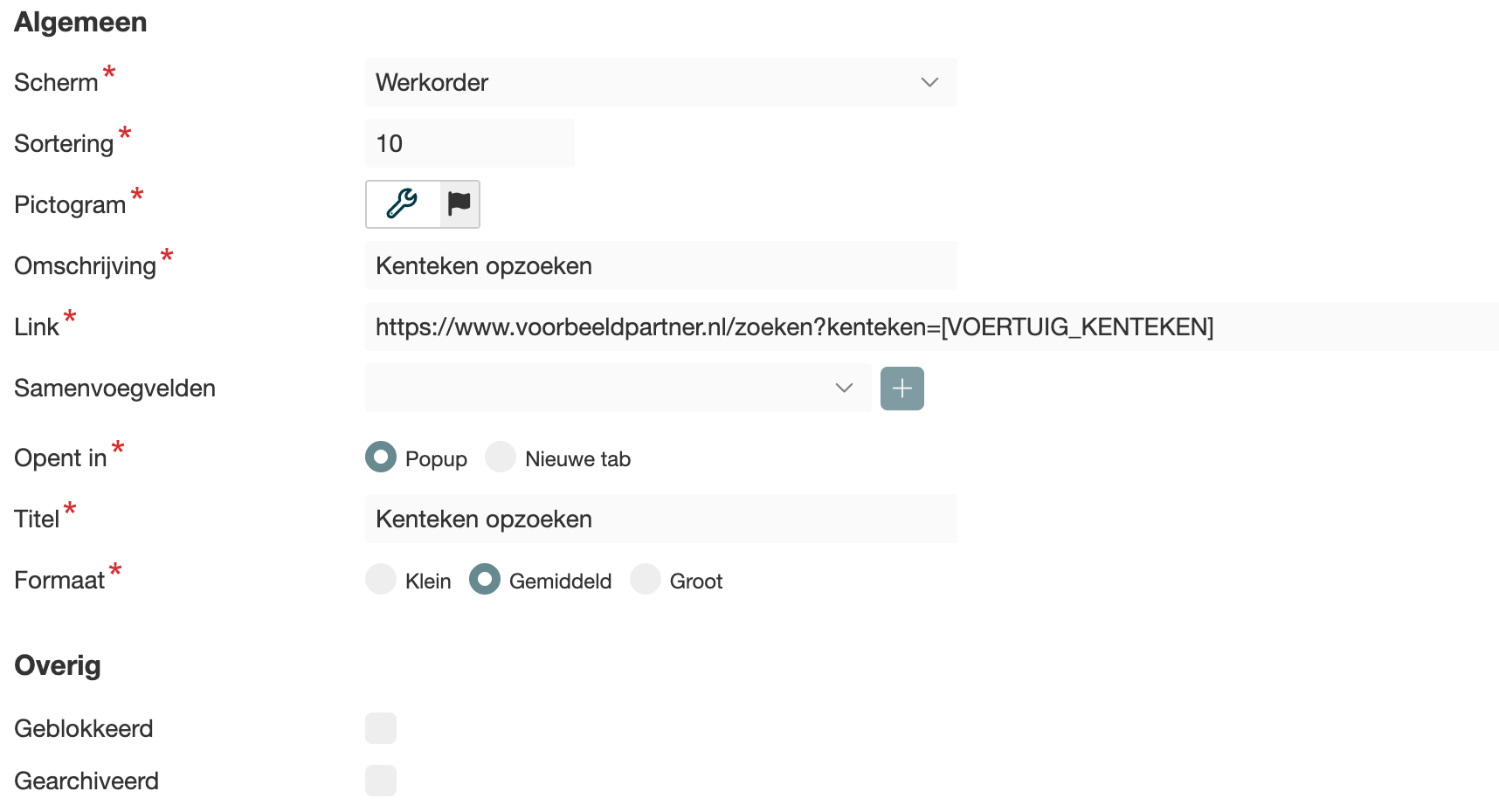Click the Sortering field label

click(64, 144)
